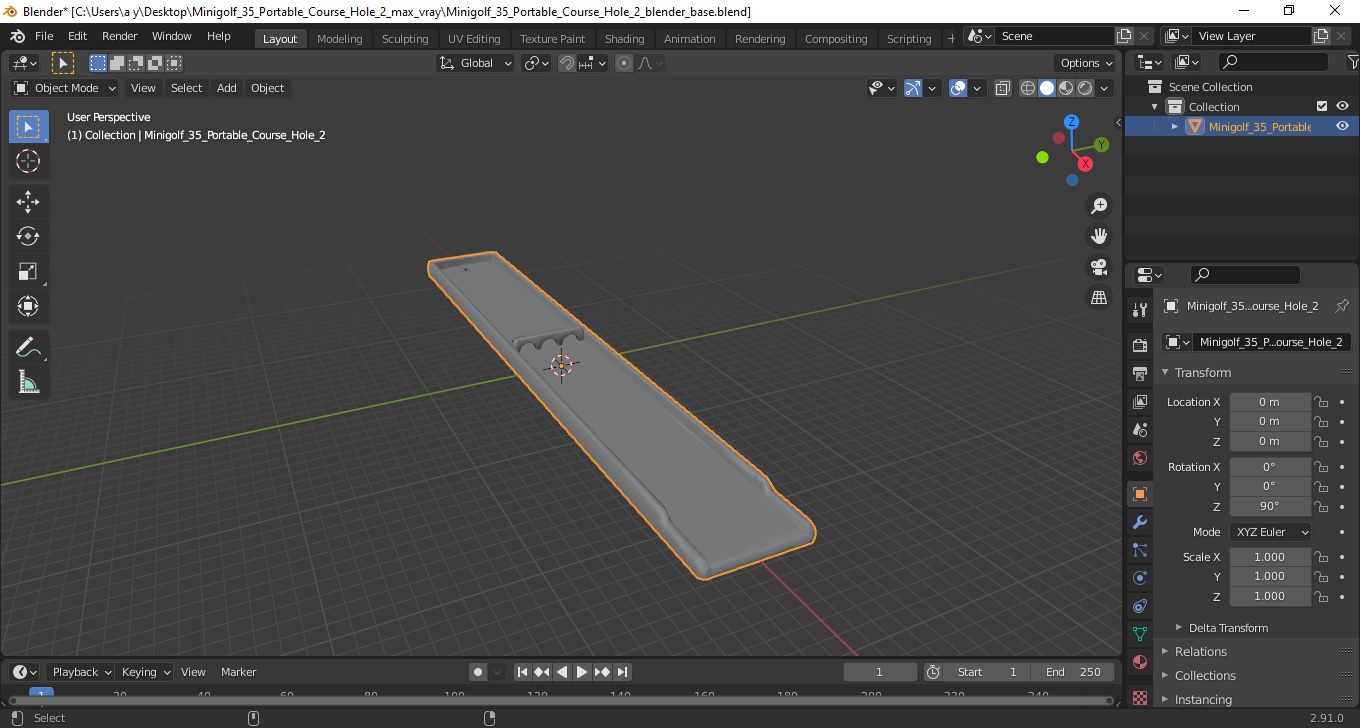The image size is (1360, 728).
Task: Open the Scene properties tab
Action: point(1139,430)
